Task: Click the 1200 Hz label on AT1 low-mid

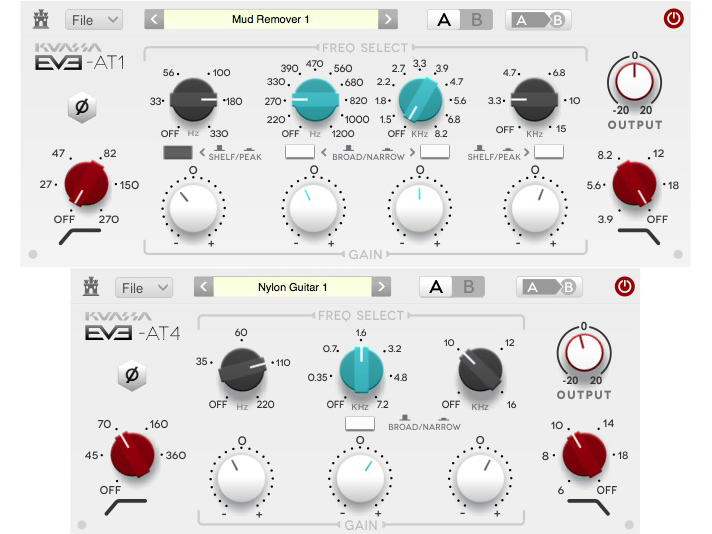Action: pyautogui.click(x=343, y=134)
